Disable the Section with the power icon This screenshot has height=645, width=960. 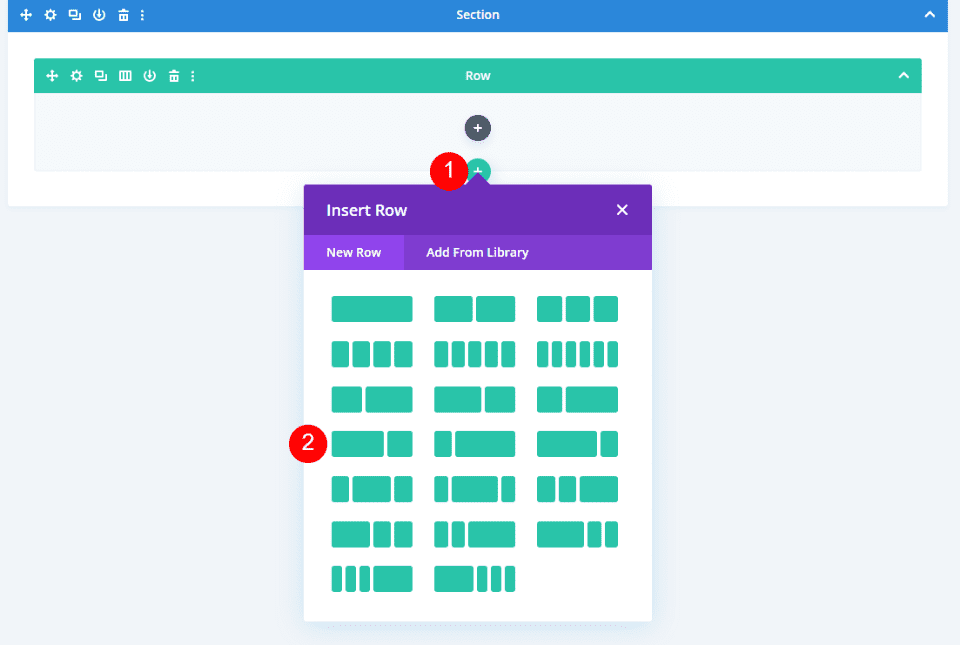97,15
